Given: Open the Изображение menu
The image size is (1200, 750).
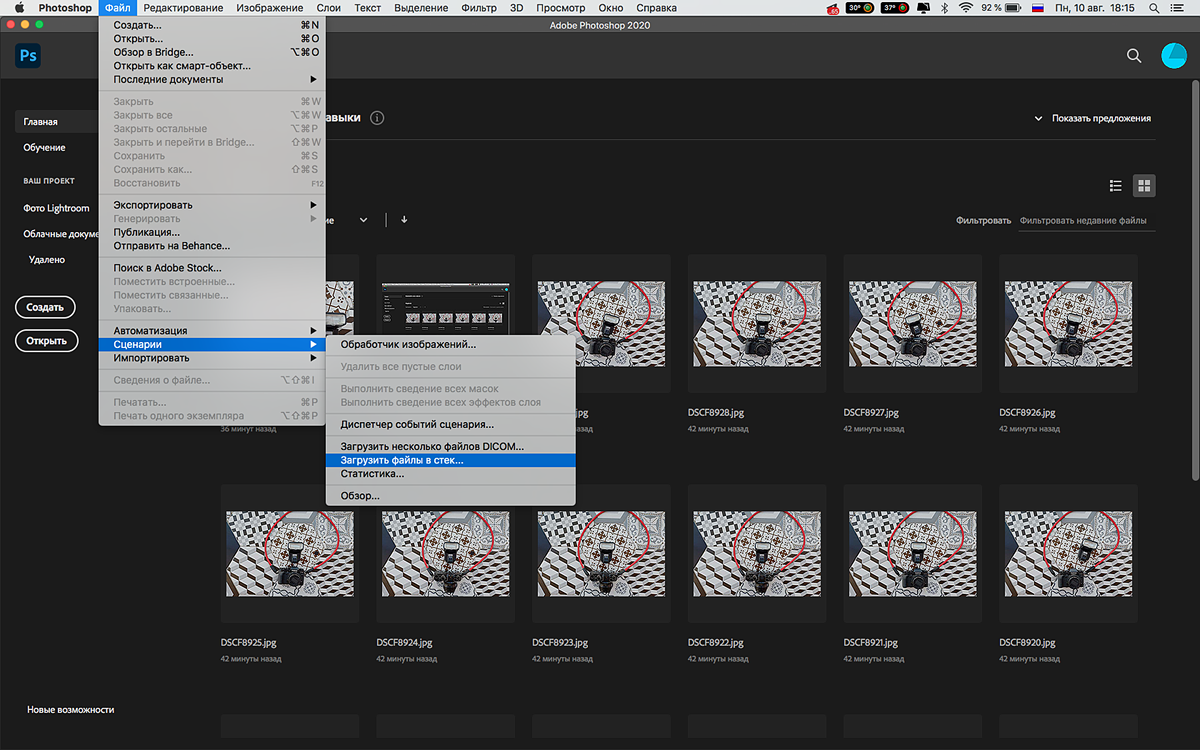Looking at the screenshot, I should 270,8.
